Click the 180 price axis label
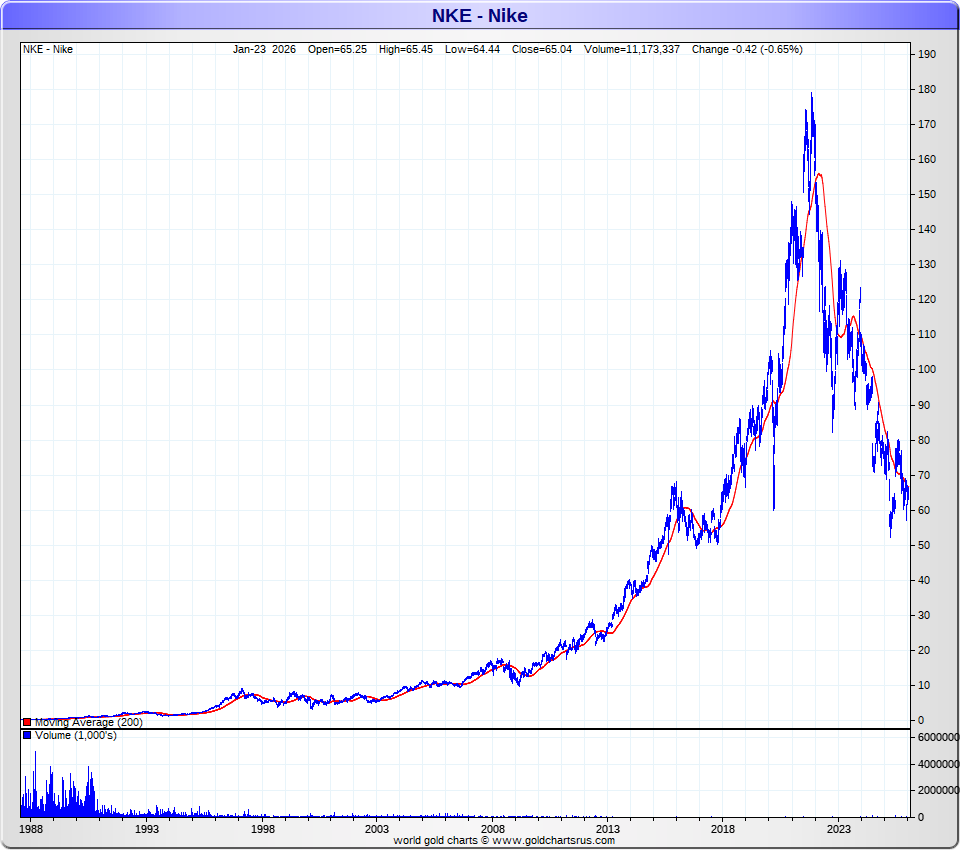The height and width of the screenshot is (850, 960). [x=927, y=89]
